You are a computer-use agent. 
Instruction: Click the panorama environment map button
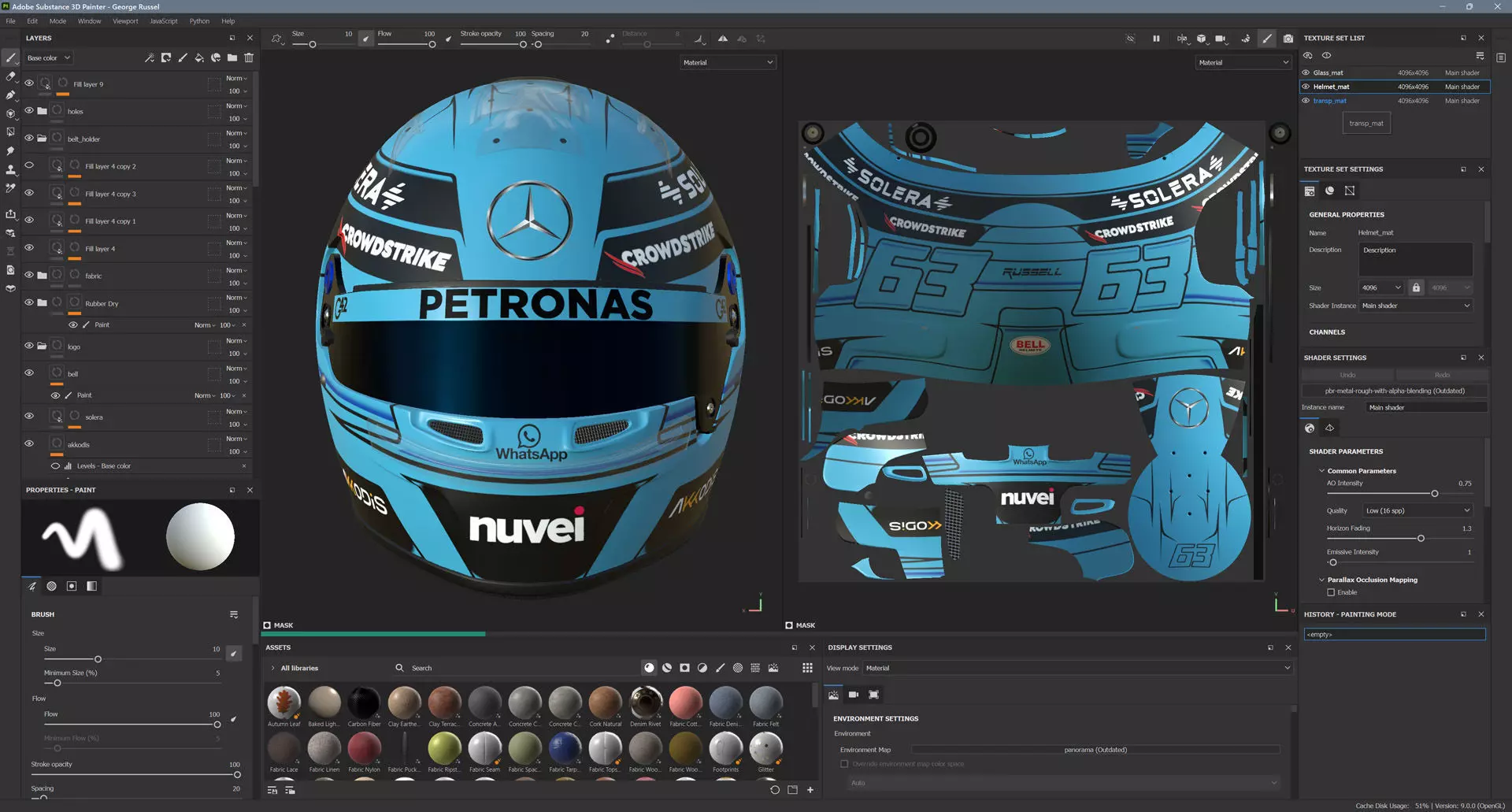[x=1095, y=750]
